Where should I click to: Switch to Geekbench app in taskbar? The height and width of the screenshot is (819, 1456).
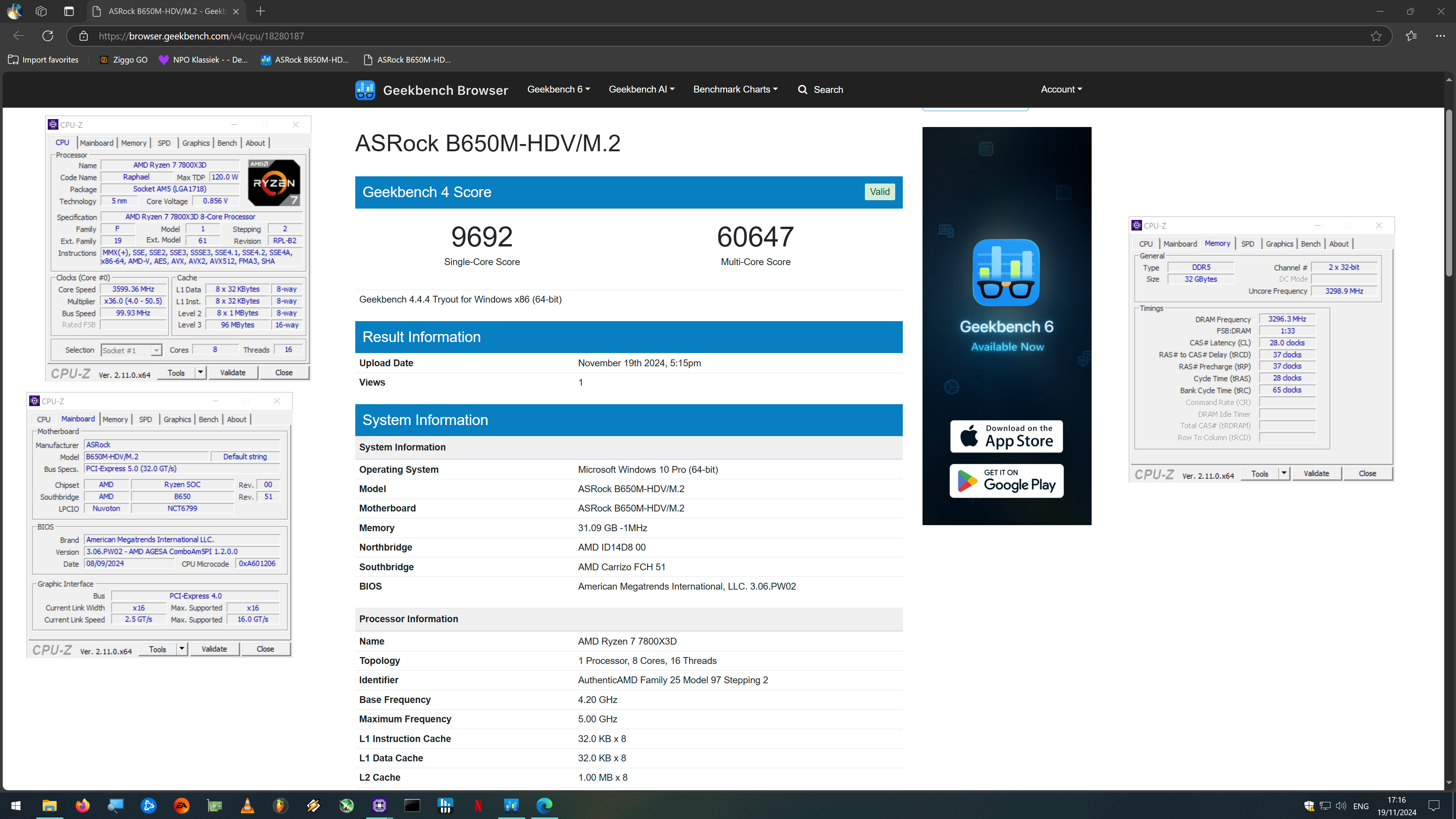511,806
